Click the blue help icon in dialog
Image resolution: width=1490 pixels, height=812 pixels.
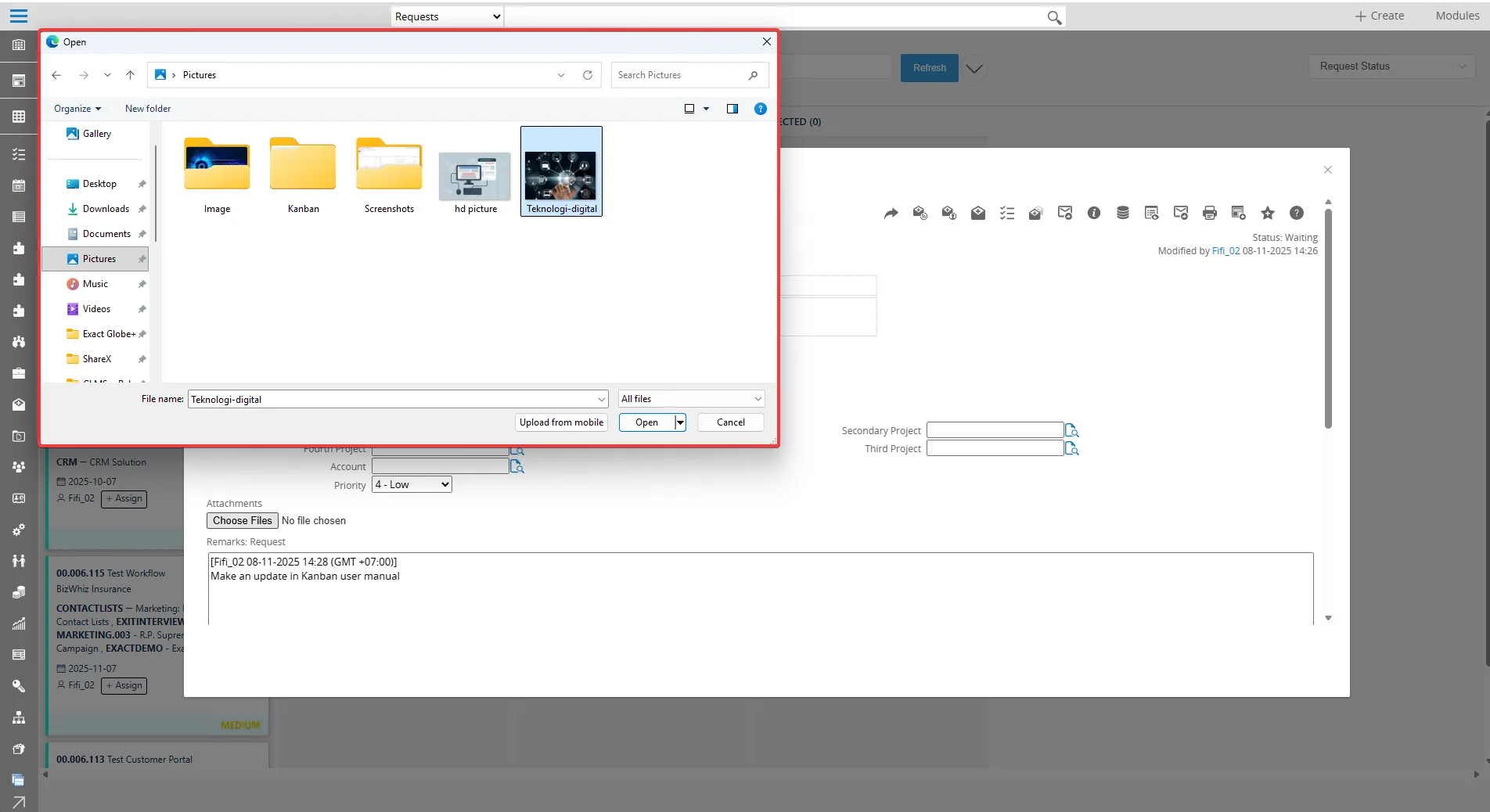760,109
